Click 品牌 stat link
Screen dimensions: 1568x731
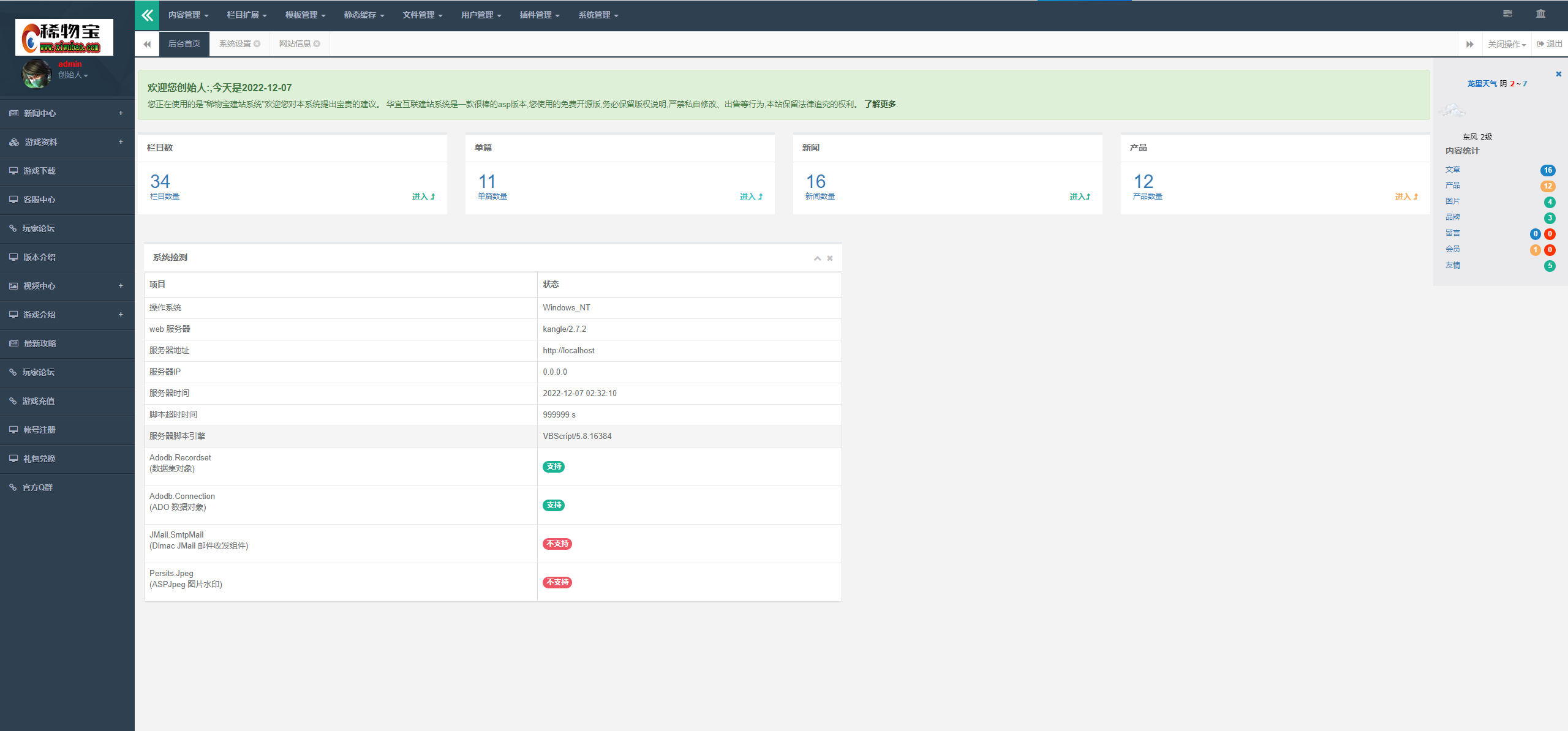tap(1453, 217)
